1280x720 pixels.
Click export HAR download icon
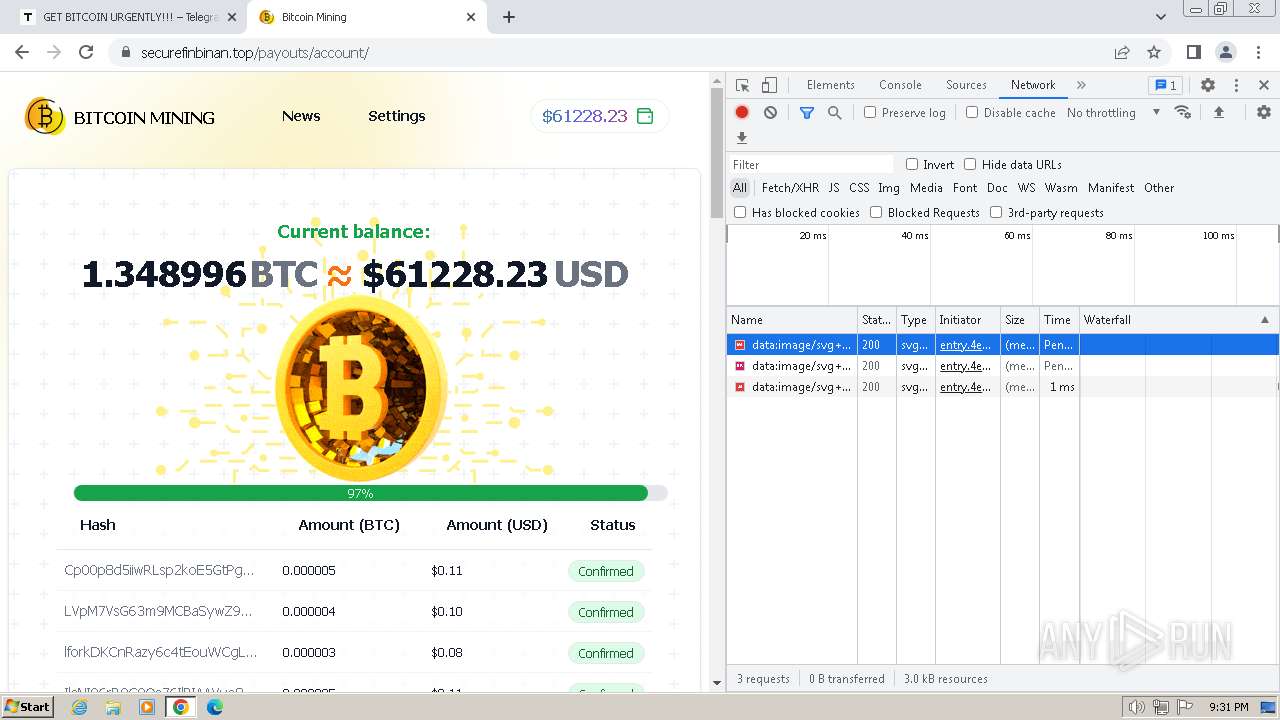(742, 138)
